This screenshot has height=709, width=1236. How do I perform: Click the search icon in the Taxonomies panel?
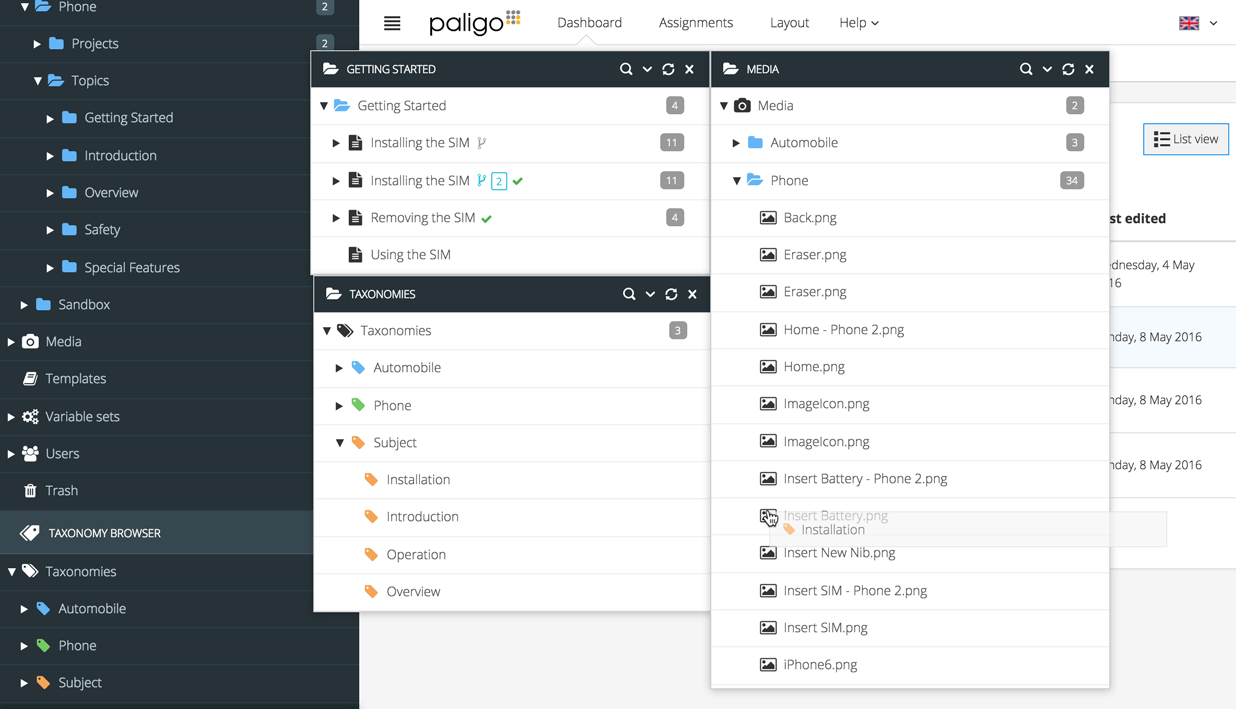[629, 294]
